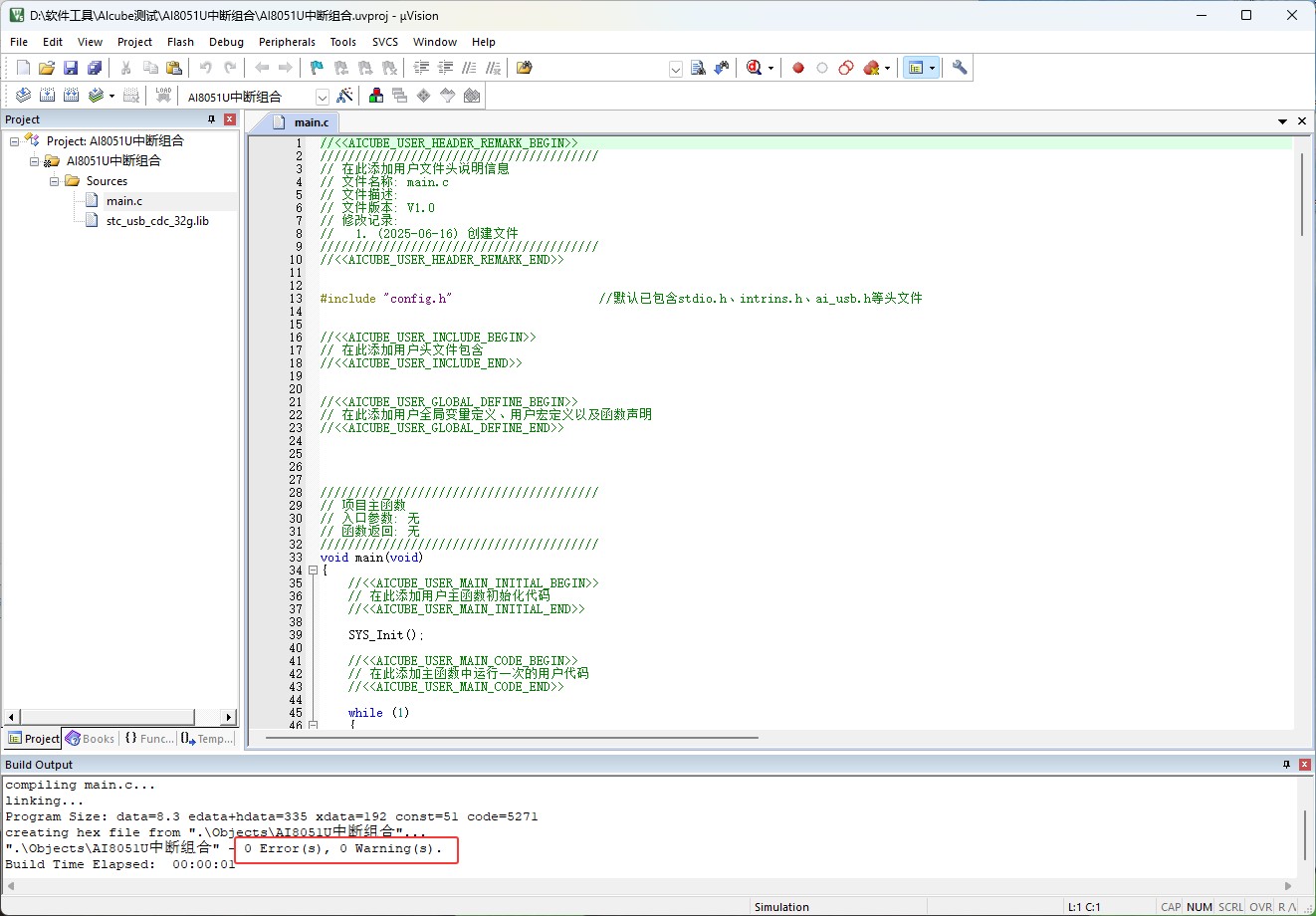
Task: Click the Open file folder icon
Action: 47,68
